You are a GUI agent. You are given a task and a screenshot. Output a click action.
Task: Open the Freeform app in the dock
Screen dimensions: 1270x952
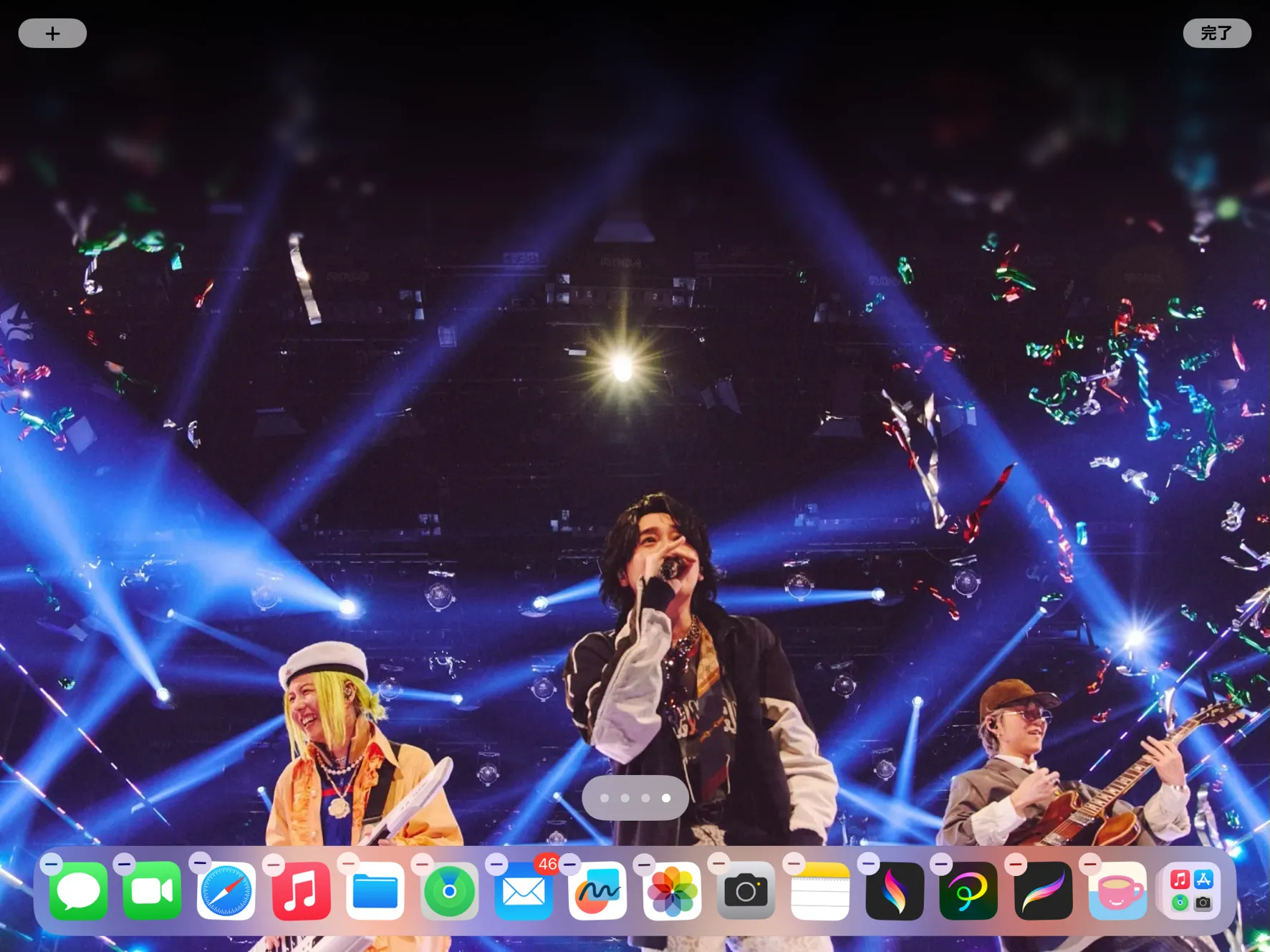click(x=597, y=891)
